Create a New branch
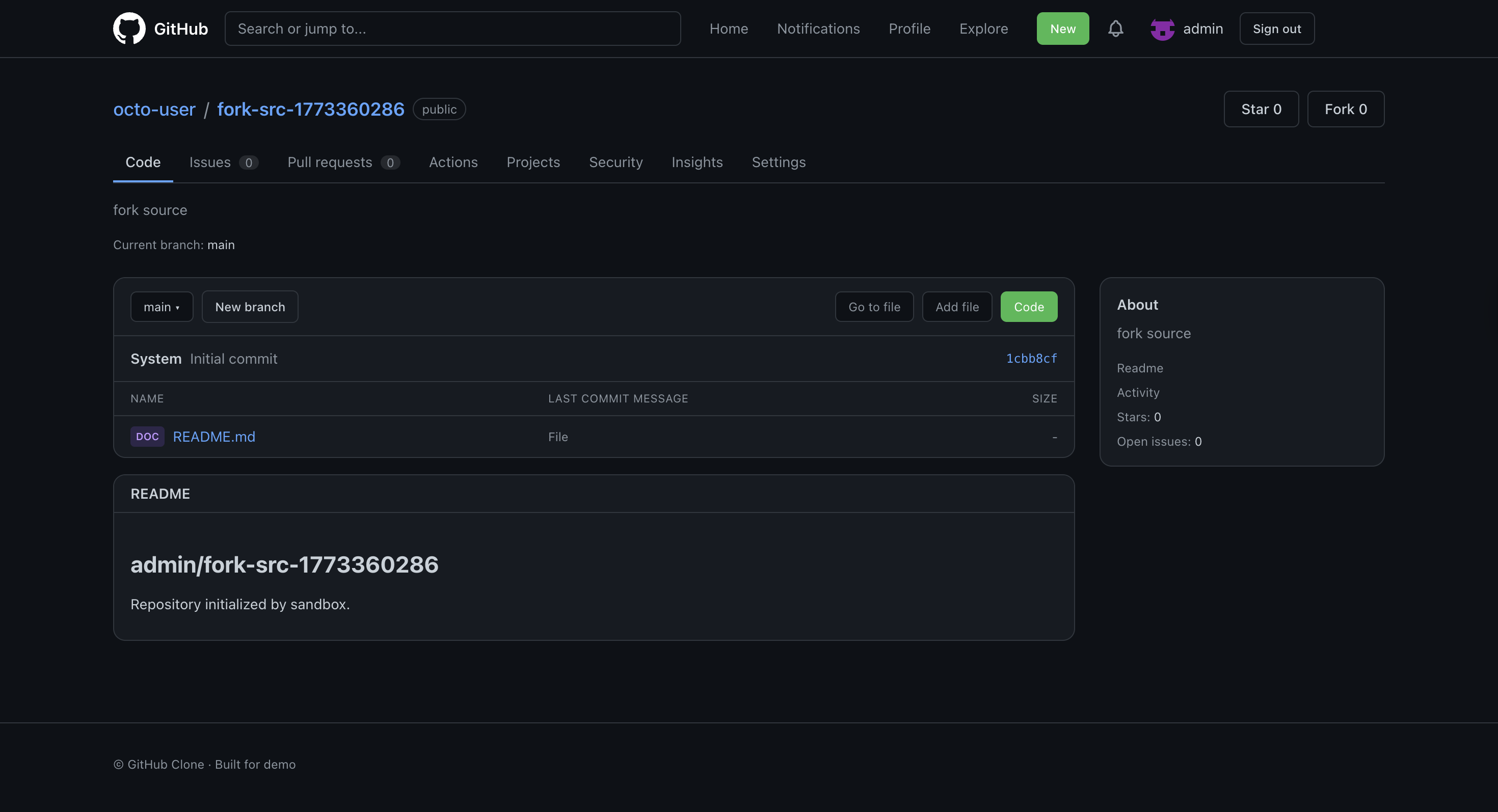This screenshot has height=812, width=1498. pyautogui.click(x=250, y=307)
